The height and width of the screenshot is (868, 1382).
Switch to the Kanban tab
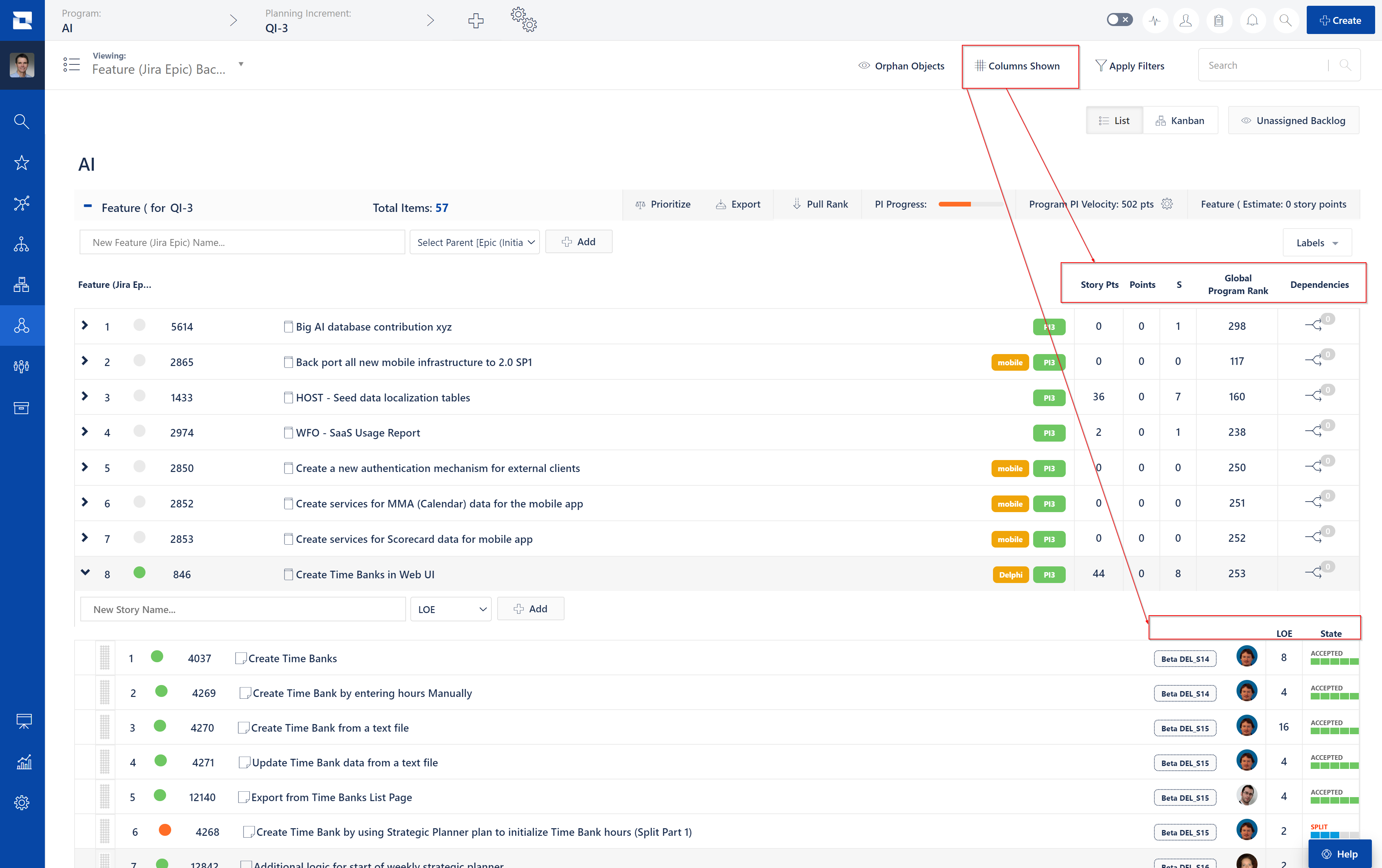click(1180, 120)
